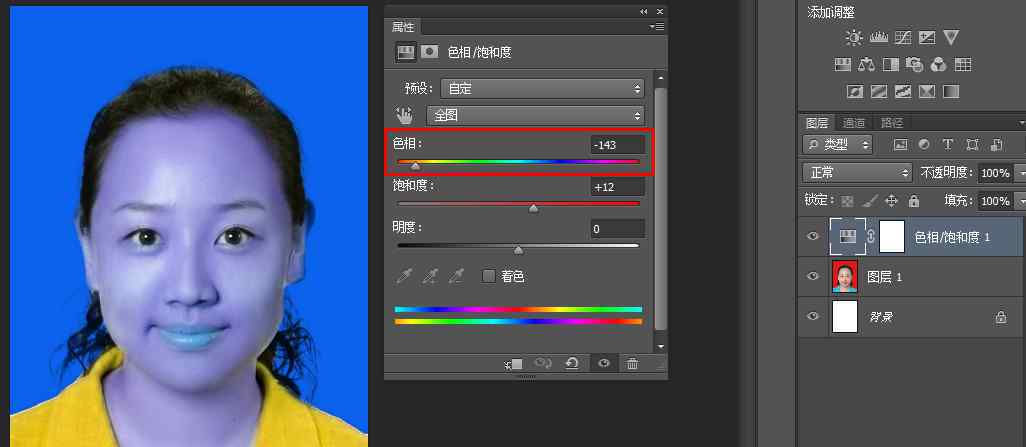Viewport: 1026px width, 447px height.
Task: Click the layer mask icon in Properties
Action: (x=429, y=52)
